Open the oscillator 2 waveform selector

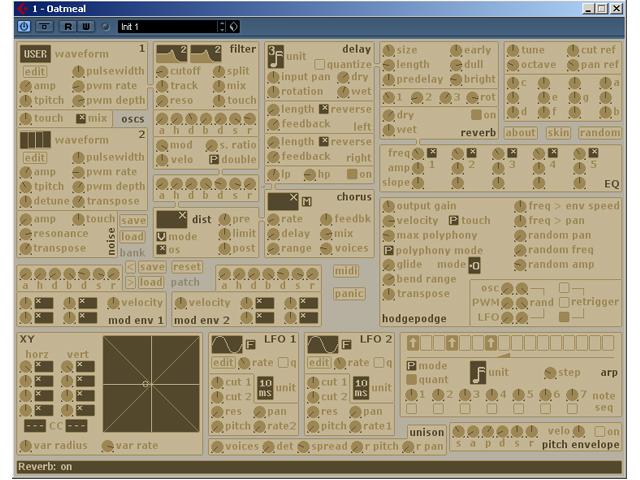coord(34,140)
